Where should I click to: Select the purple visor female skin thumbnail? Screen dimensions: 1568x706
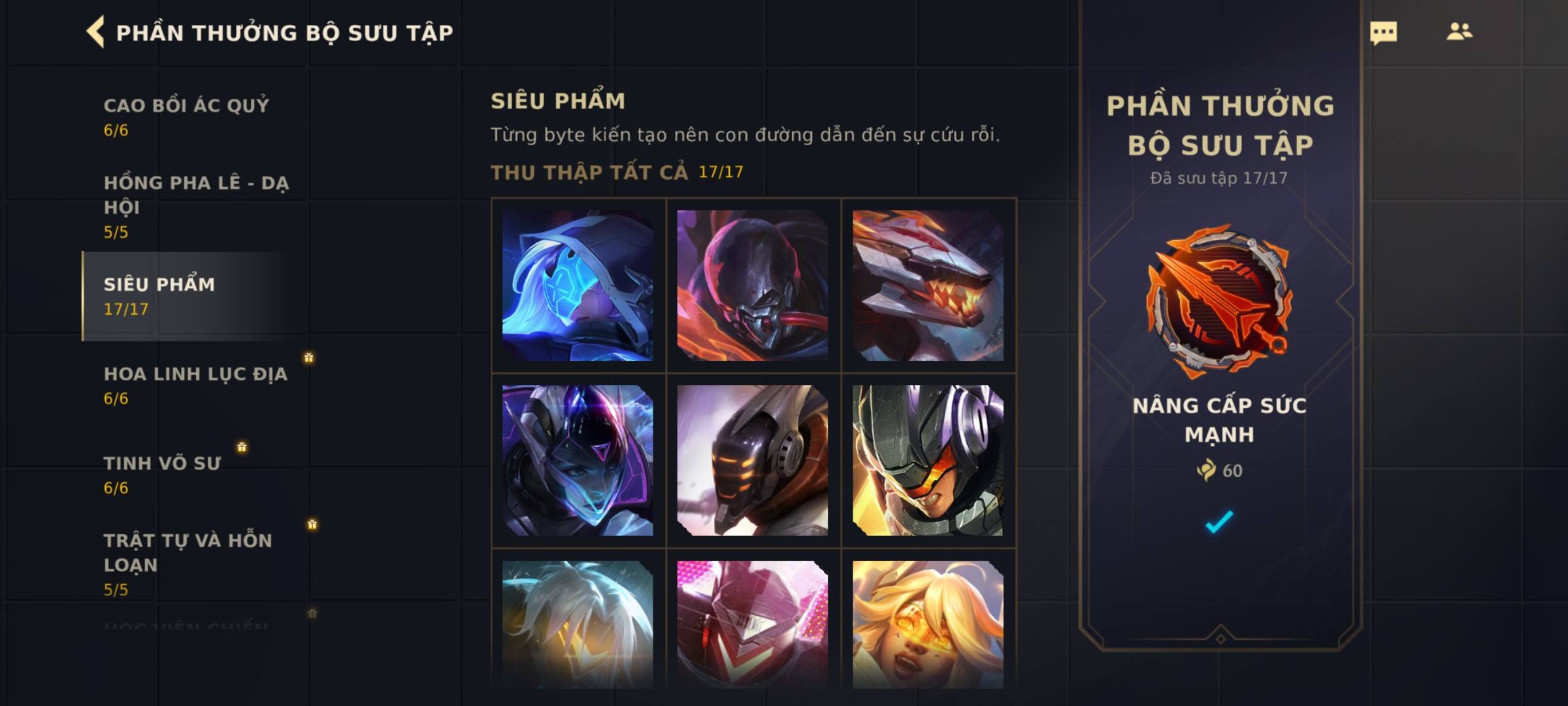pos(578,460)
